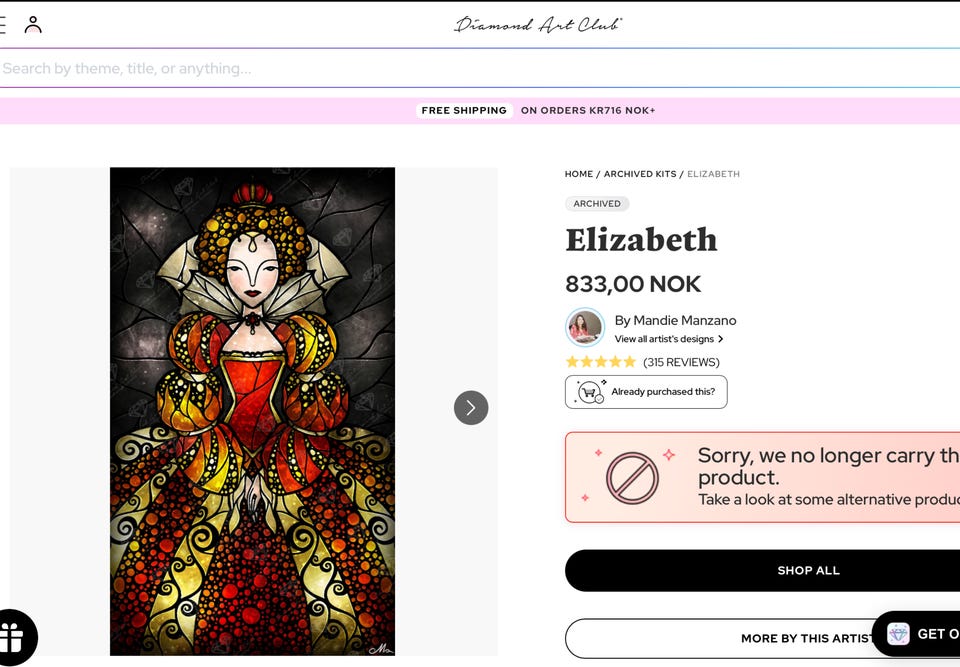The height and width of the screenshot is (667, 960).
Task: Open Mandie Manzano artist avatar
Action: [585, 328]
